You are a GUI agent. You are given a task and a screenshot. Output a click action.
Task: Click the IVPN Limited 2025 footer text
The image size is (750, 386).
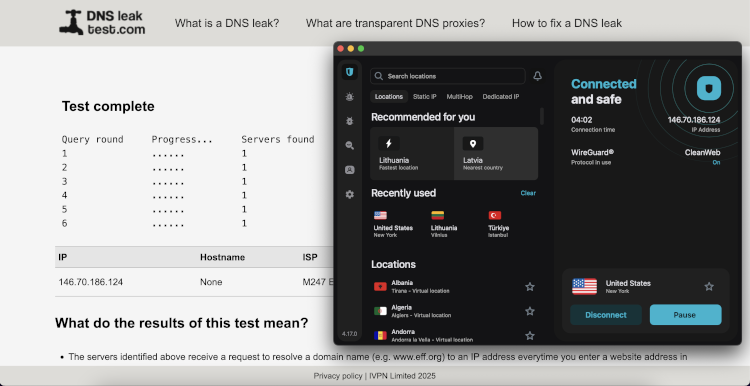[x=401, y=376]
